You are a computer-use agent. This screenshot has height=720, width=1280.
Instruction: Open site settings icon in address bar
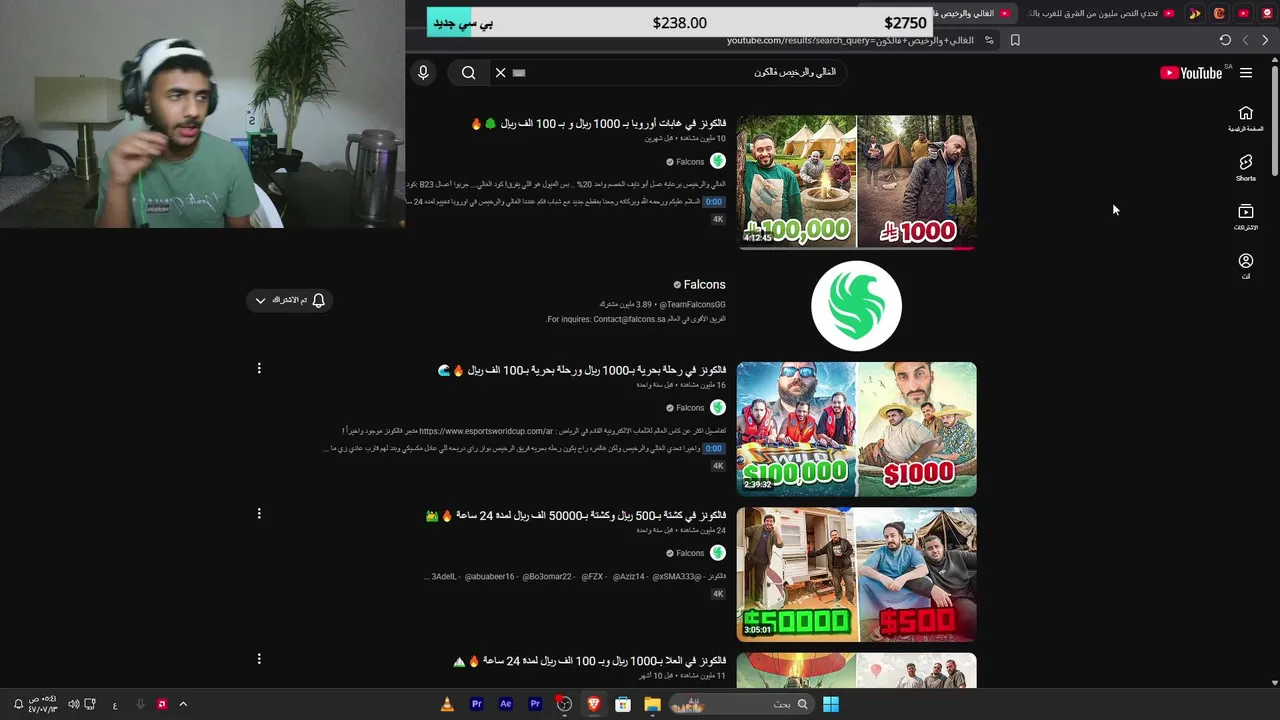[x=989, y=40]
